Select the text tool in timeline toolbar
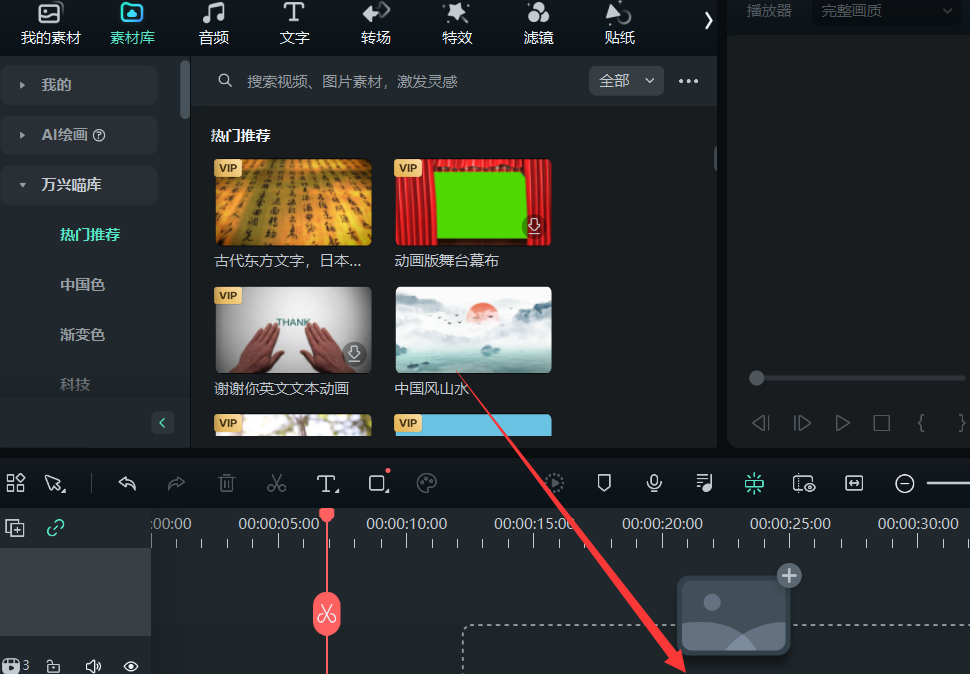The width and height of the screenshot is (970, 674). click(x=326, y=483)
